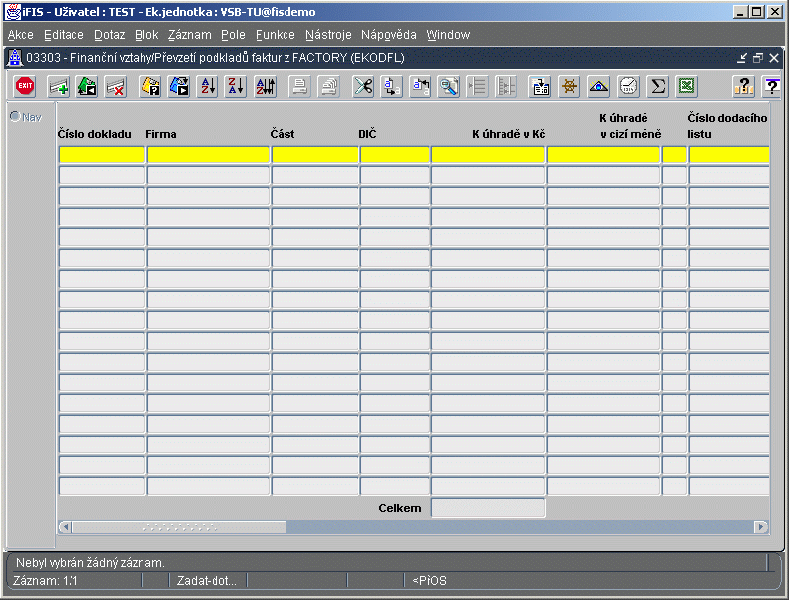
Task: Click the yellow Číslo dodacího listu field
Action: pyautogui.click(x=729, y=155)
